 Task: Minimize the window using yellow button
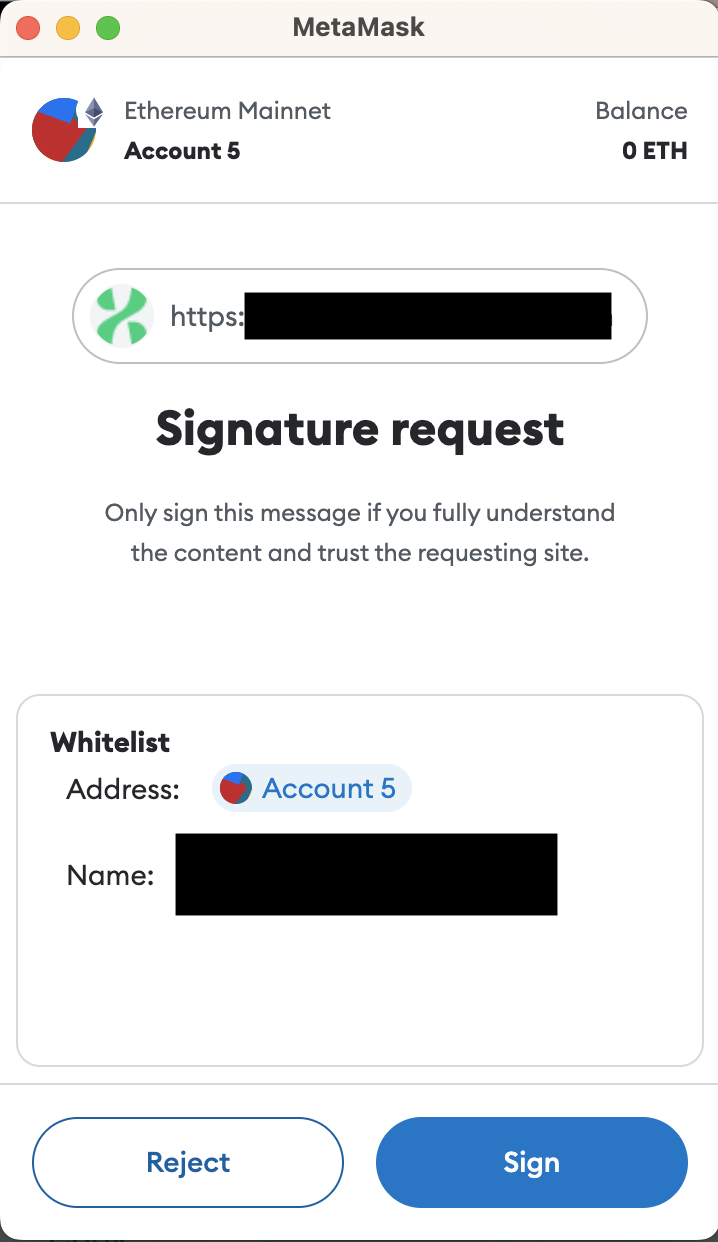68,28
